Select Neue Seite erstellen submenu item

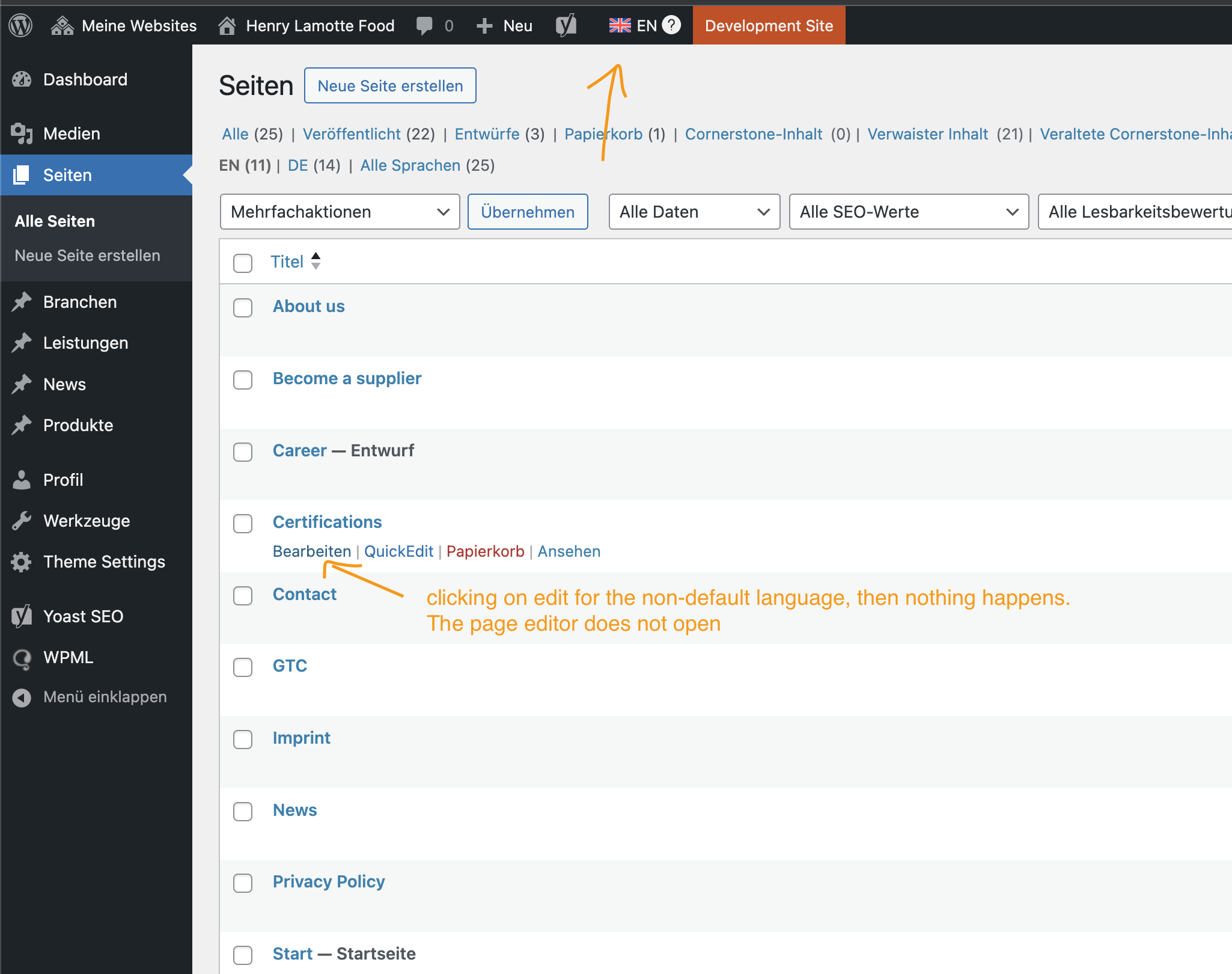[x=87, y=256]
